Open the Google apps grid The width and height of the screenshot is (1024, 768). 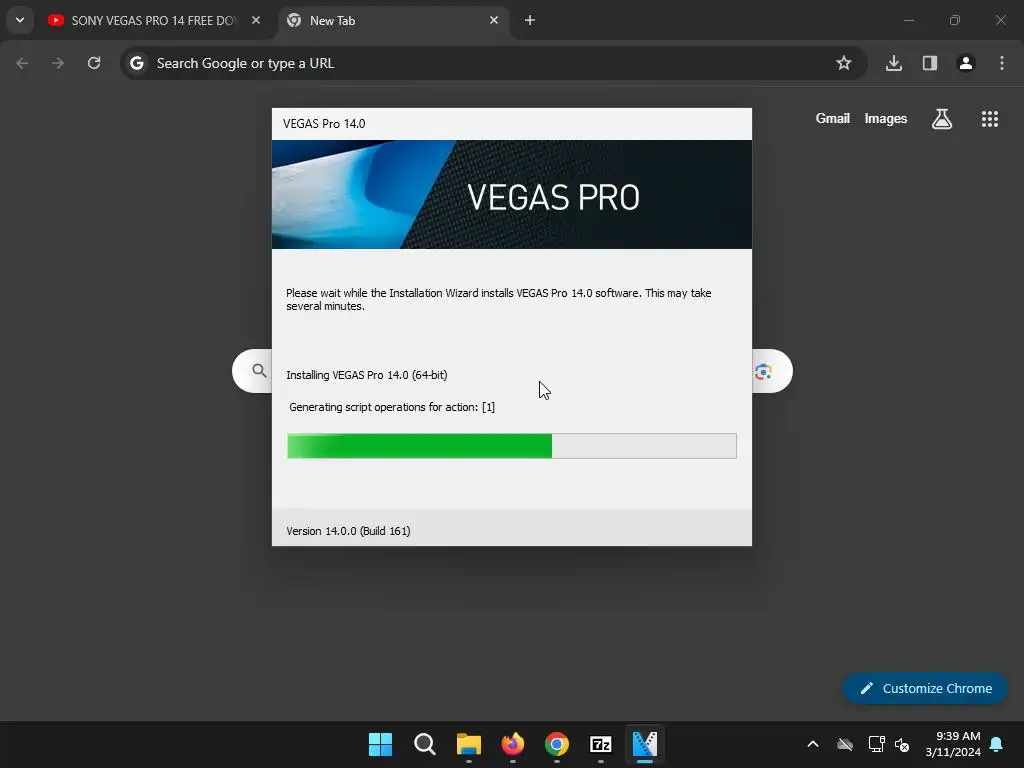(x=990, y=119)
